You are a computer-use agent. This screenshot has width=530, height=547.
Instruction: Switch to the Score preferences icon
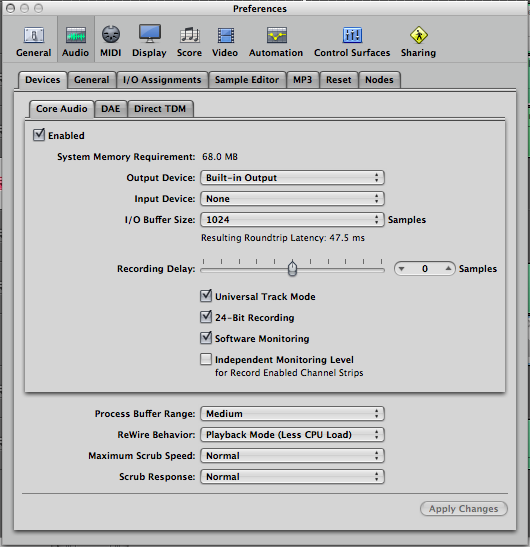(x=189, y=35)
